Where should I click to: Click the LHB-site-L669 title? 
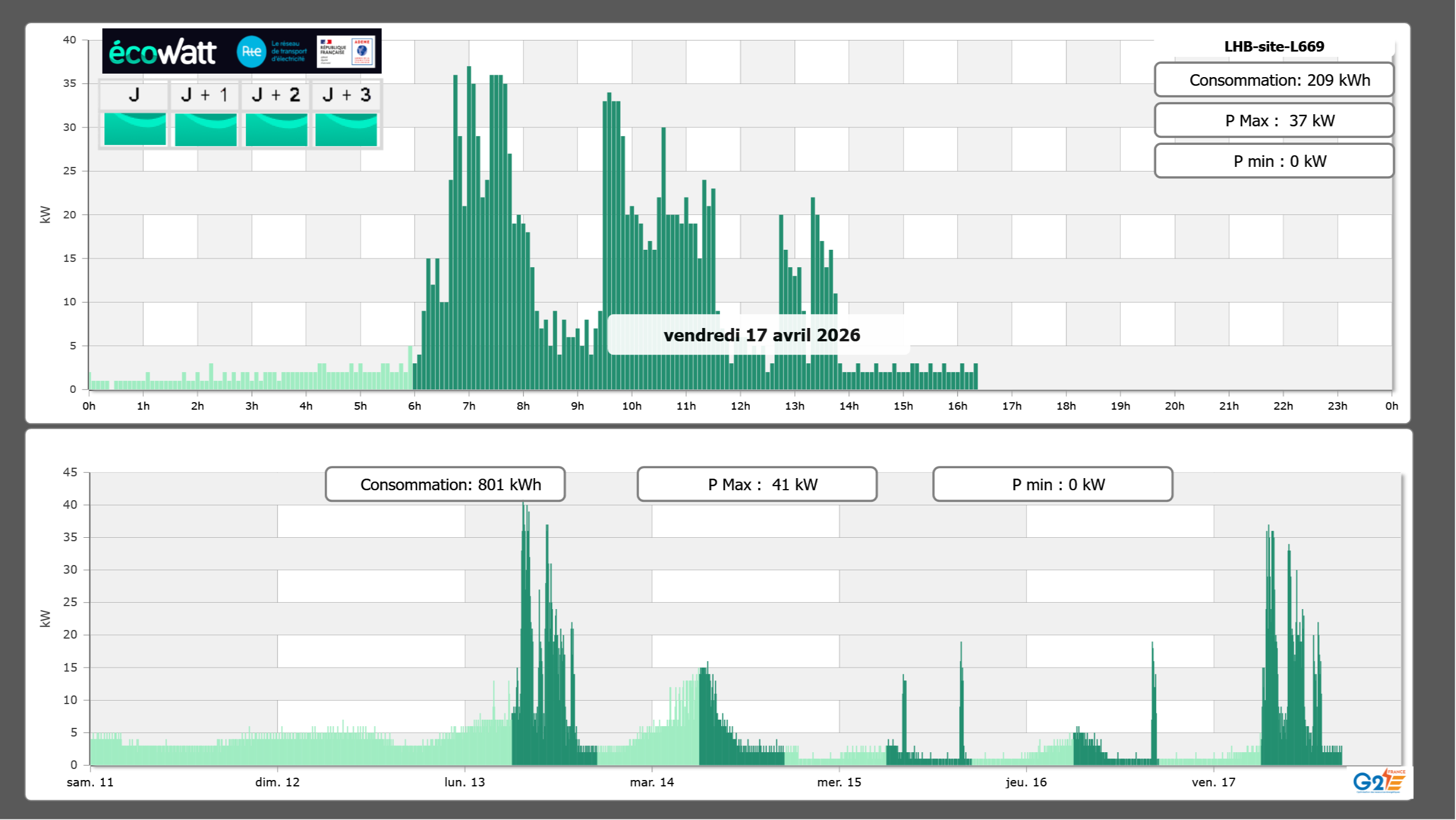[x=1273, y=46]
